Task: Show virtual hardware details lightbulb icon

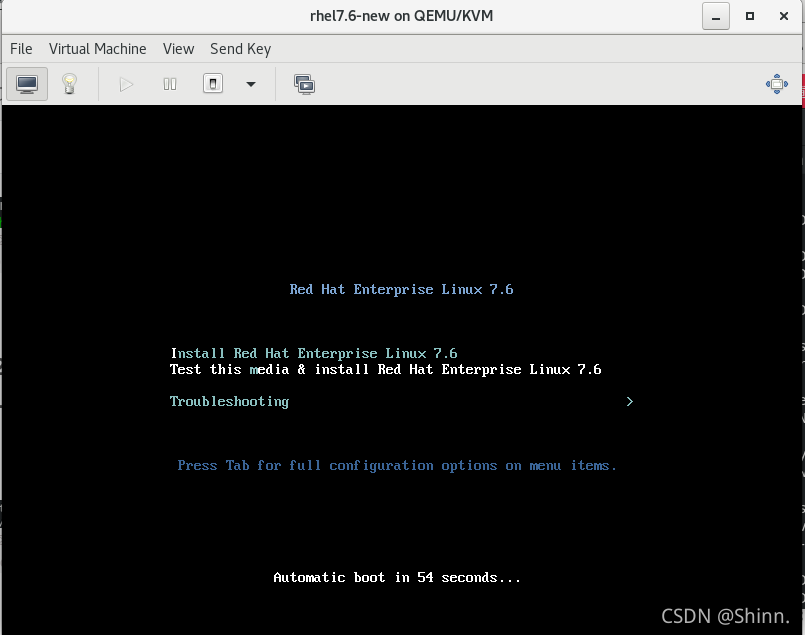Action: (69, 84)
